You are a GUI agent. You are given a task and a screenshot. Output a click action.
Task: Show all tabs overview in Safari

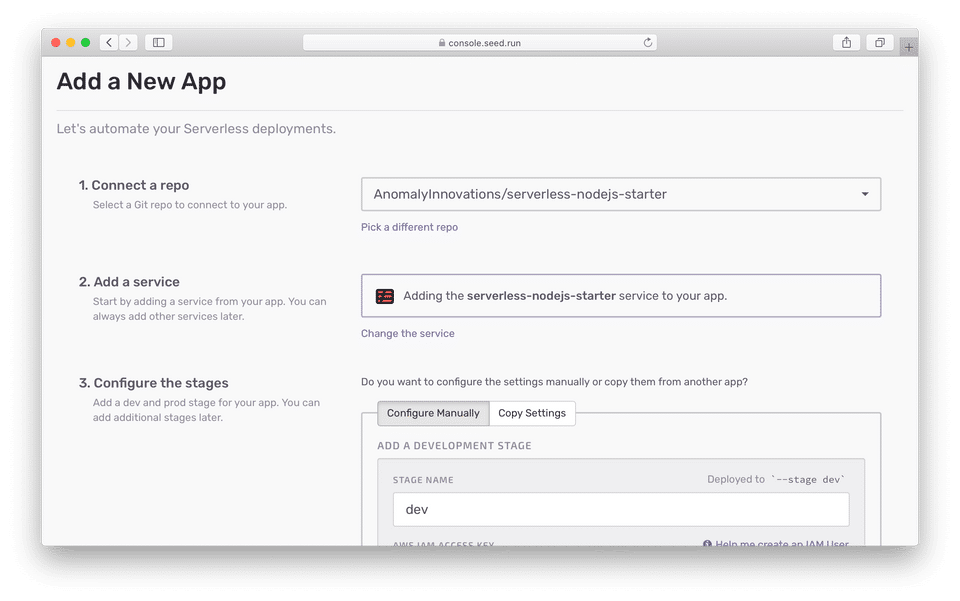pos(880,42)
